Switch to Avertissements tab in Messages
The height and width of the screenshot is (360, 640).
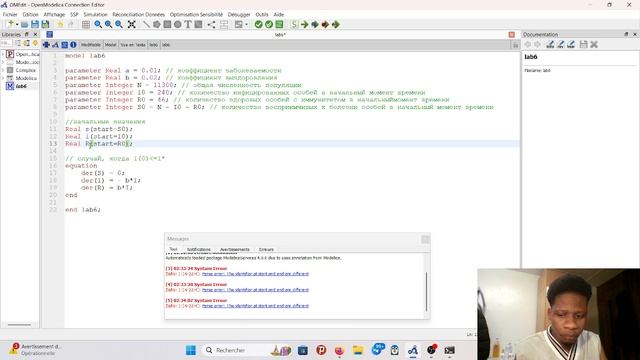pos(234,249)
